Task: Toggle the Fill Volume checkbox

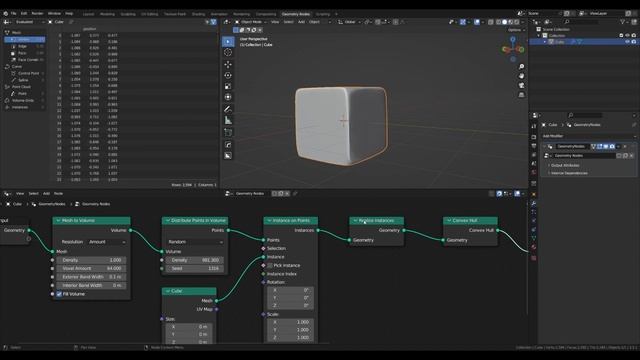Action: pos(59,294)
